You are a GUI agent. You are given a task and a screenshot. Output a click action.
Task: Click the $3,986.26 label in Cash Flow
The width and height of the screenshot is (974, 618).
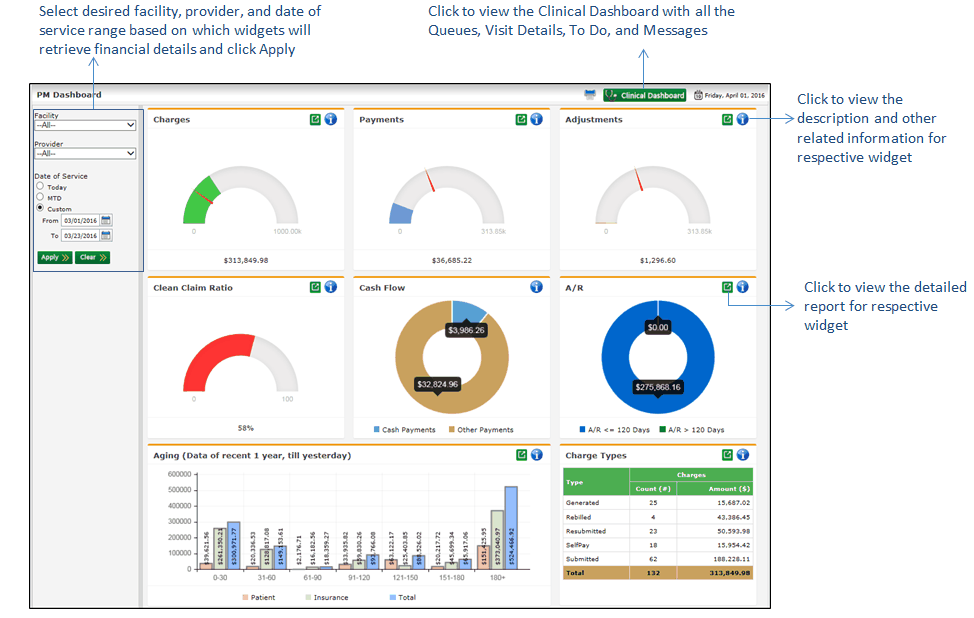click(x=467, y=330)
